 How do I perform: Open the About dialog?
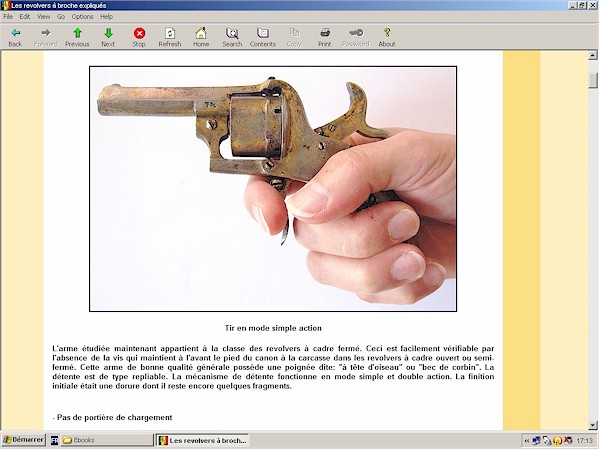387,37
